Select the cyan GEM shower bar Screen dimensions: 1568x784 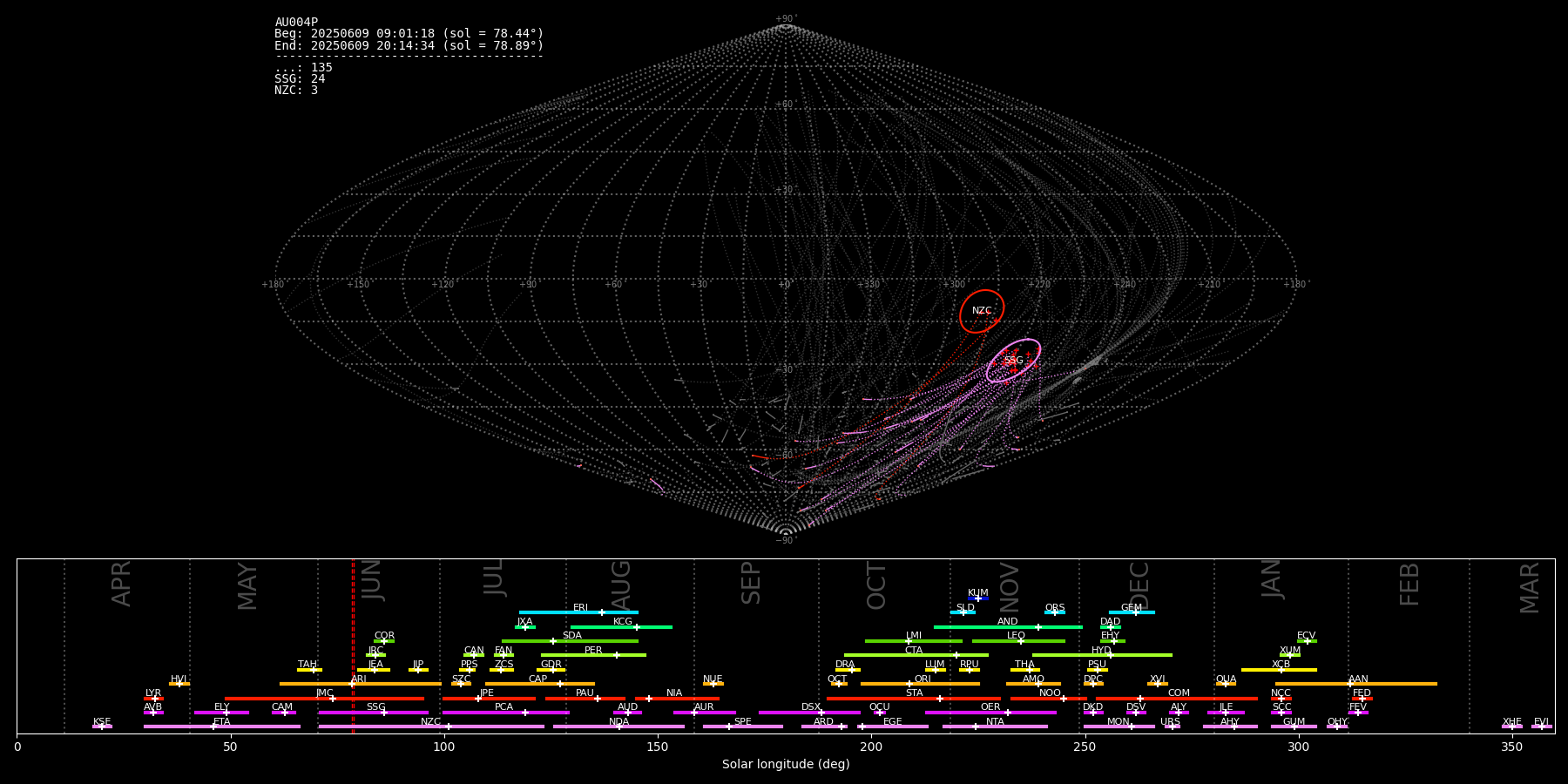coord(1132,612)
